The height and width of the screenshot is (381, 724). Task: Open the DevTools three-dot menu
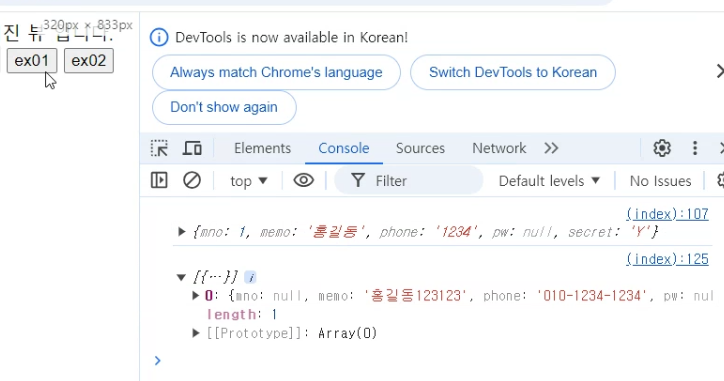694,148
